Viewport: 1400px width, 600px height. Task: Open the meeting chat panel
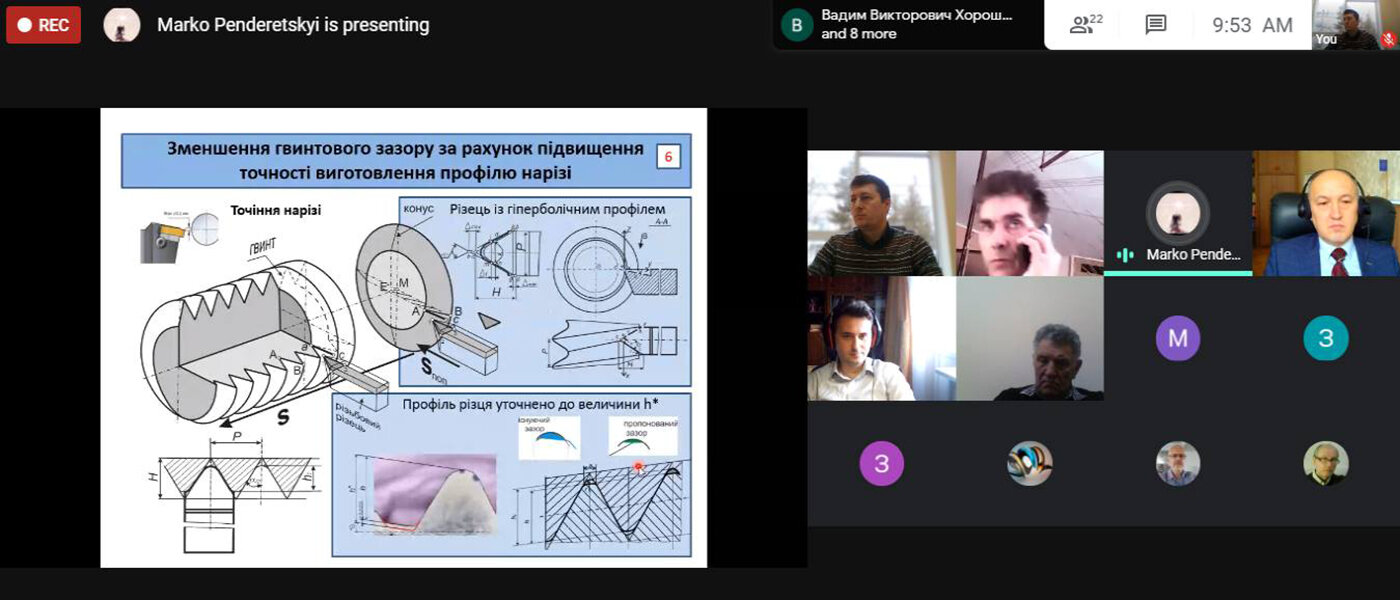click(x=1155, y=25)
